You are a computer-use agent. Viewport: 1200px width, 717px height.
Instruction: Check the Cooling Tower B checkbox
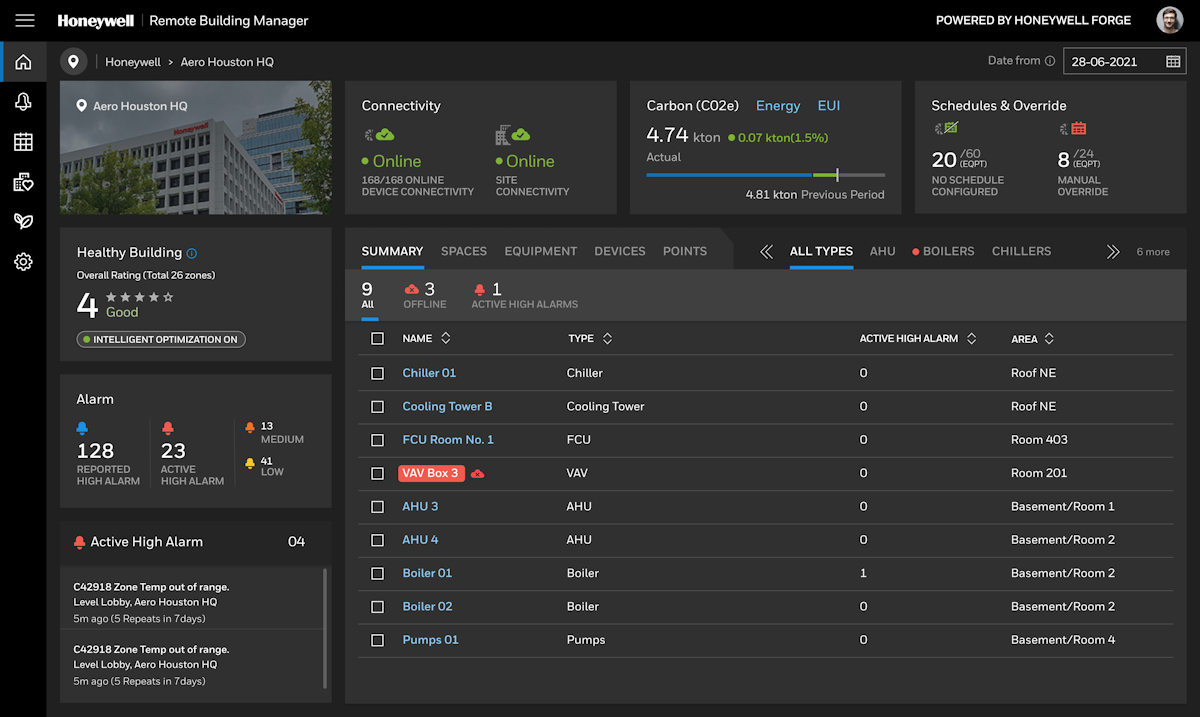click(377, 407)
